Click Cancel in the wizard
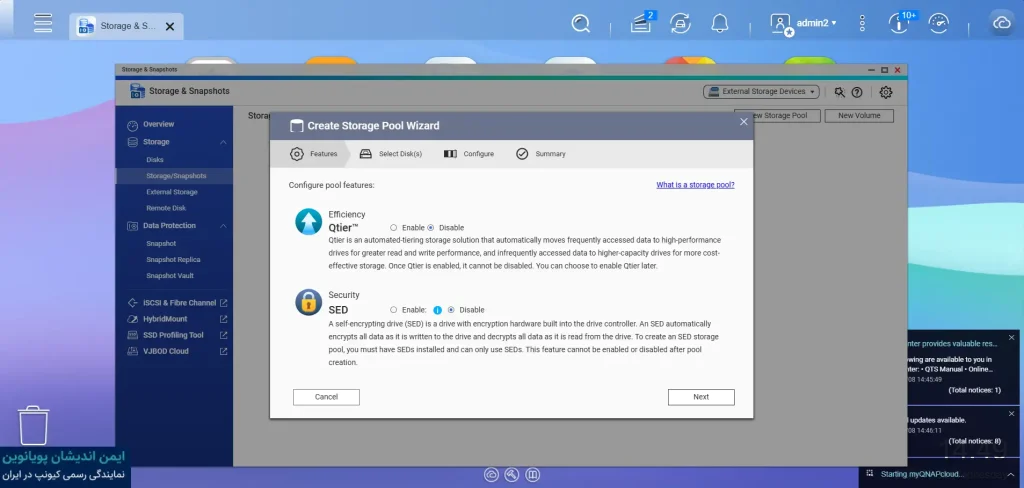The height and width of the screenshot is (488, 1024). 326,397
